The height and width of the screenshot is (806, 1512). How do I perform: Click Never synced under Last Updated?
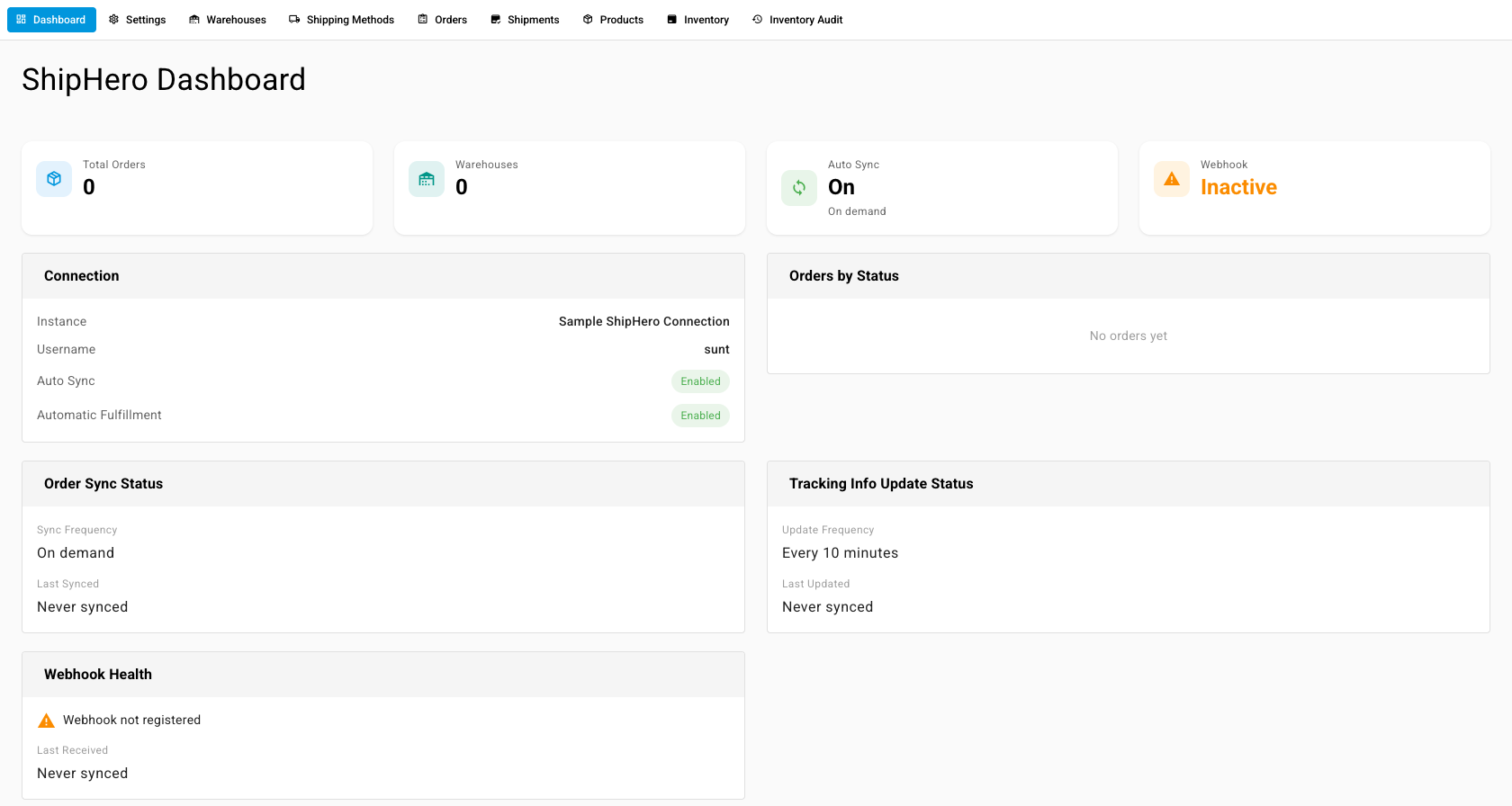827,607
